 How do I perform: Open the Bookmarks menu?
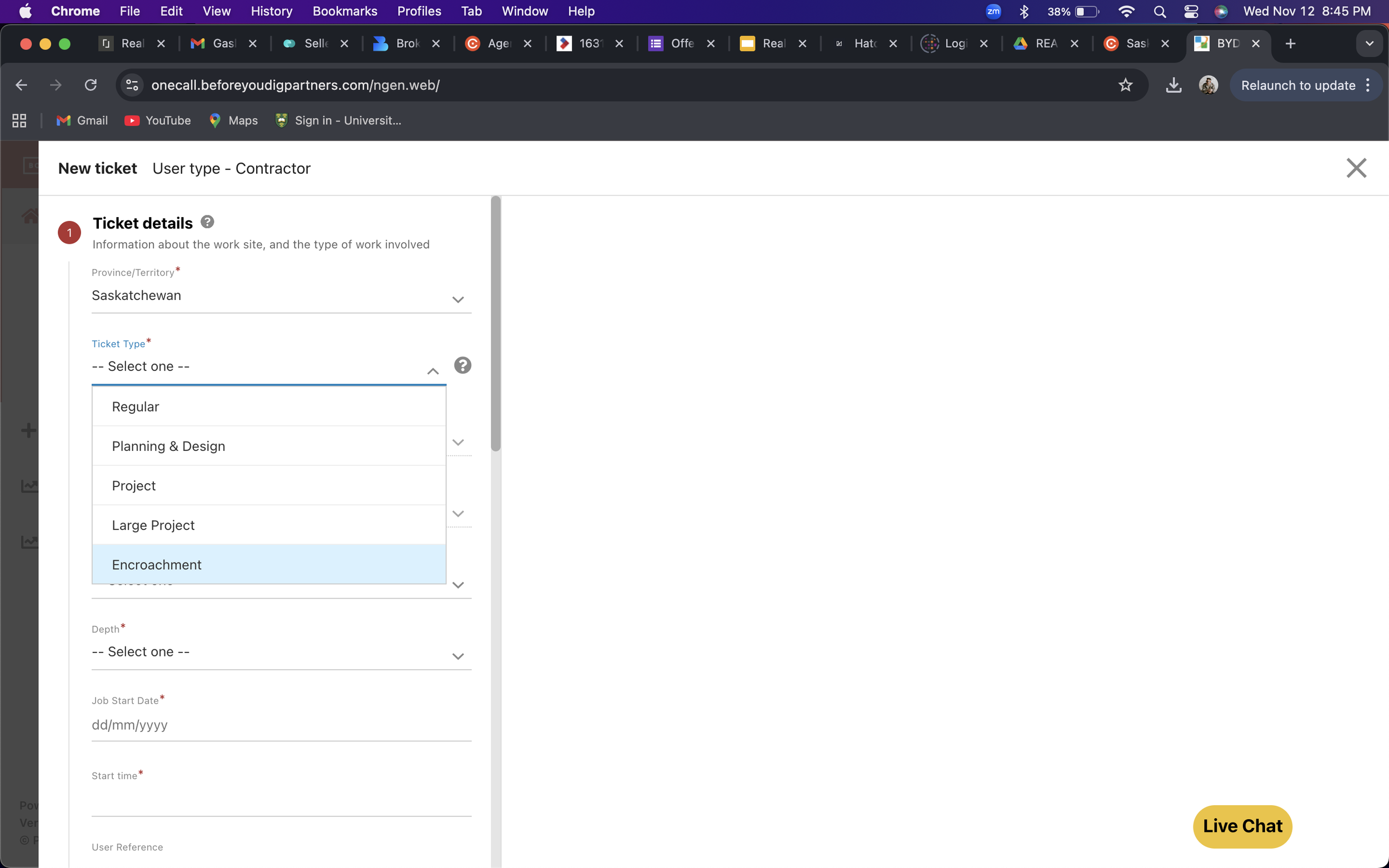coord(344,12)
